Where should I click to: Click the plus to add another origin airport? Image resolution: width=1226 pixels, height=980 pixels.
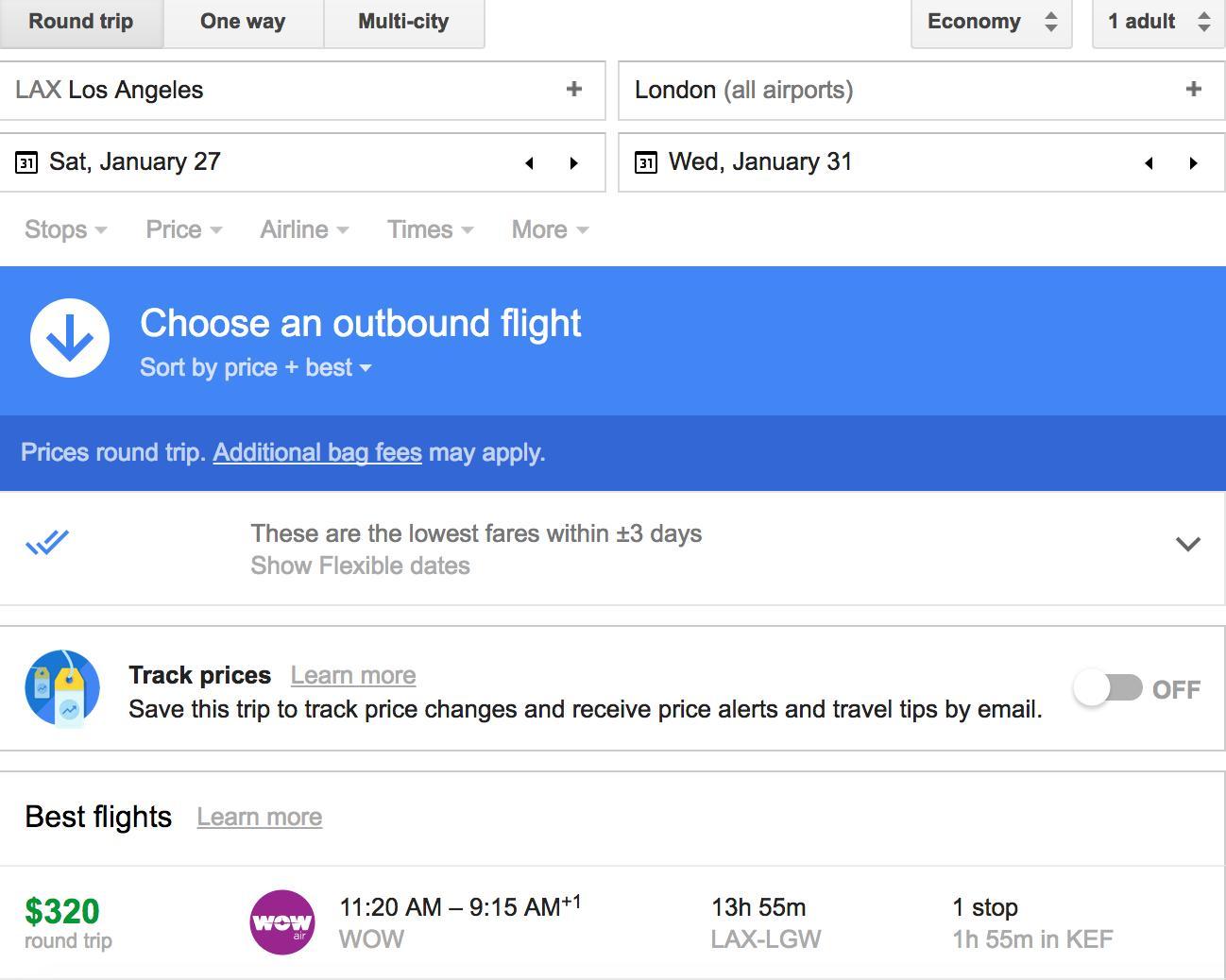coord(573,90)
